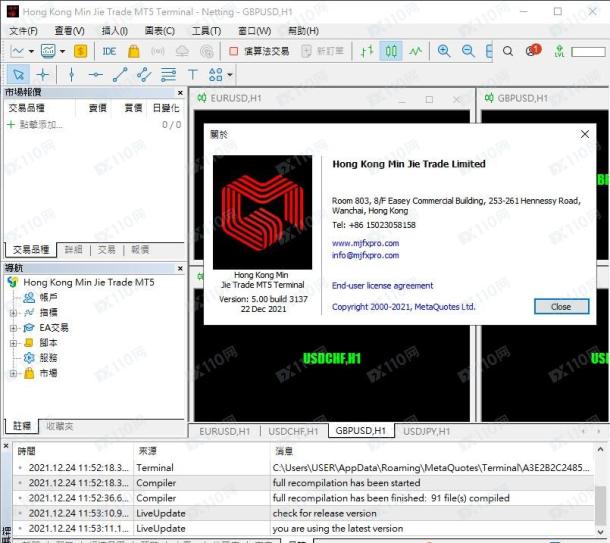Viewport: 610px width, 543px height.
Task: Draw a horizontal line tool
Action: coord(96,74)
